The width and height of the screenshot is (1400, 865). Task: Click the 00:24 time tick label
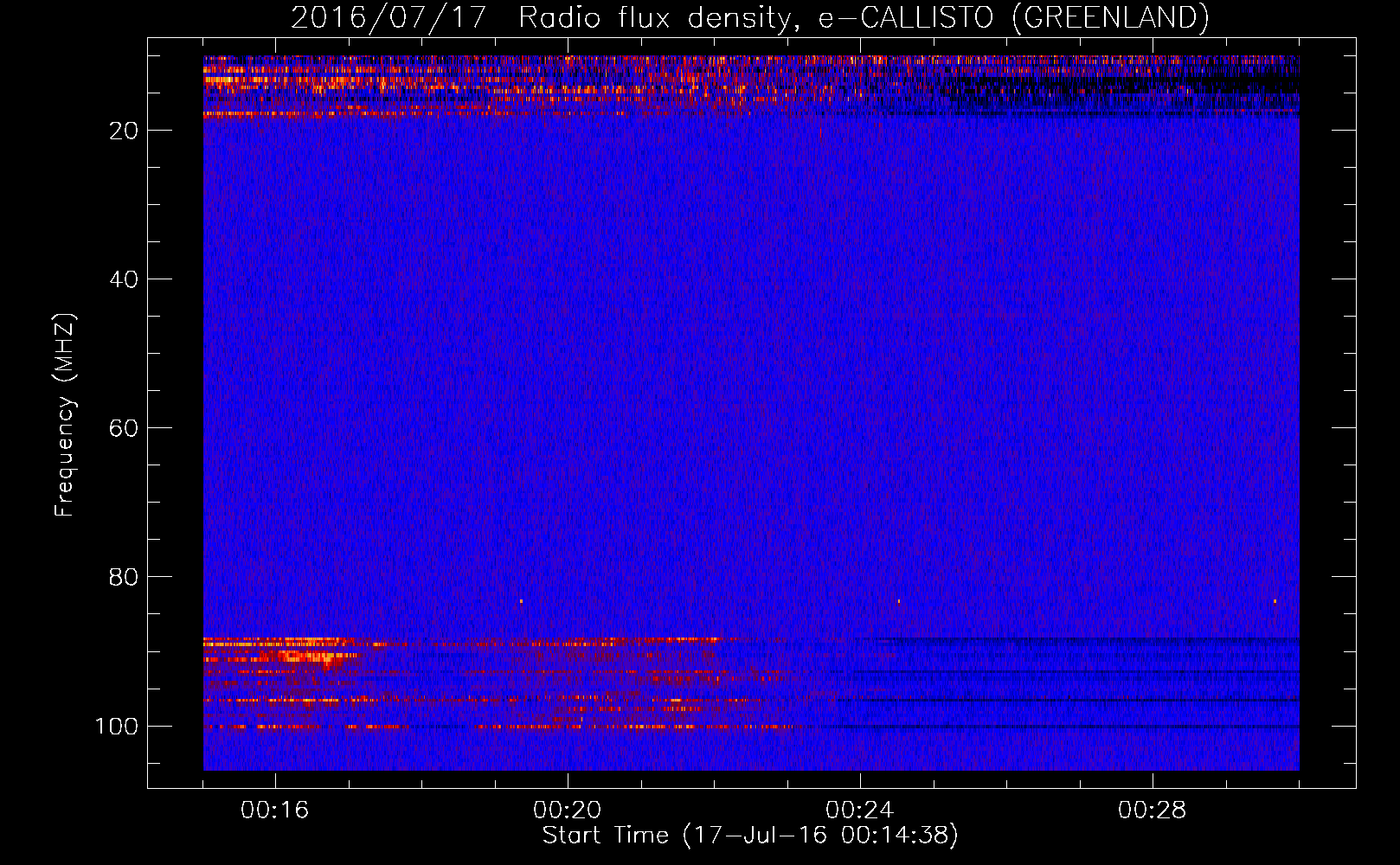pos(859,811)
